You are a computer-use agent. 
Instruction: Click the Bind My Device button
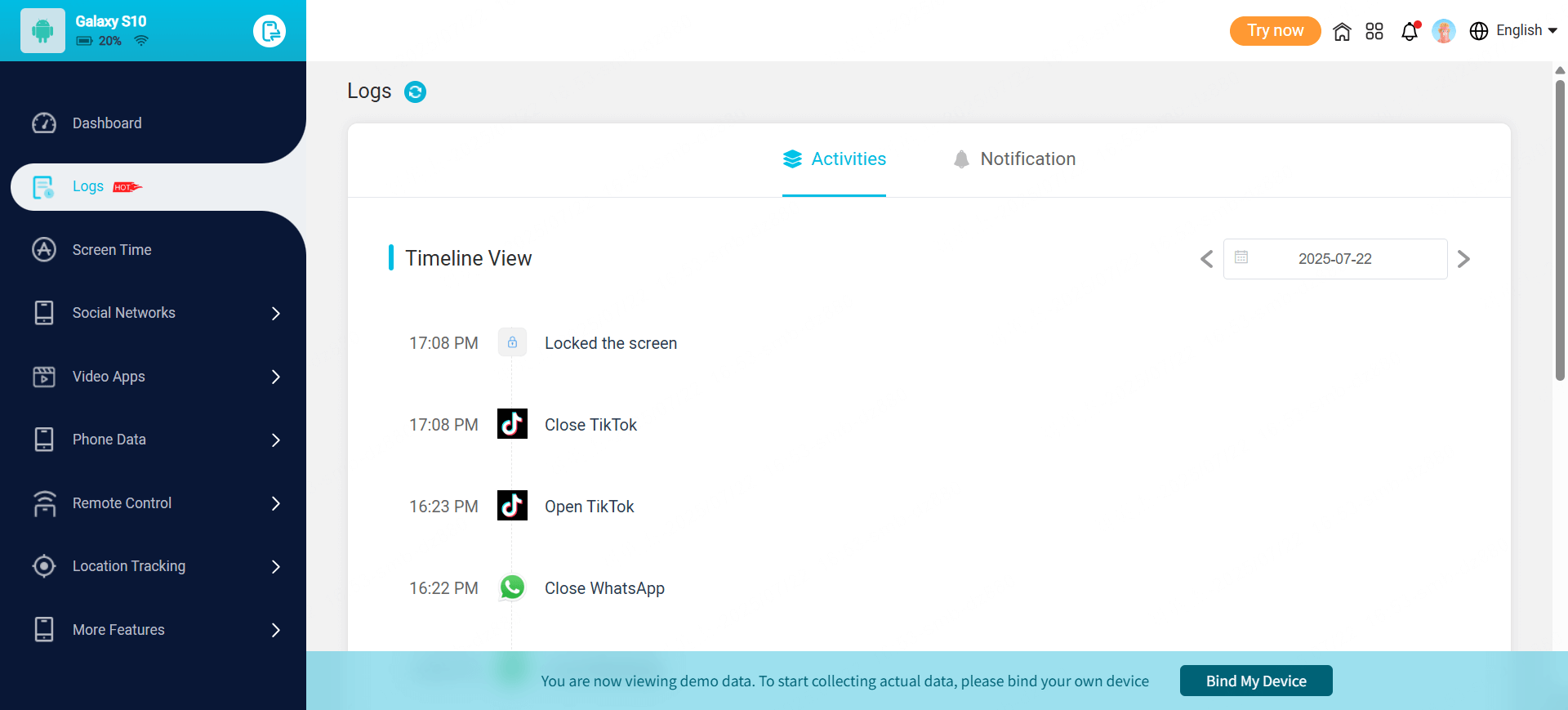pos(1256,681)
